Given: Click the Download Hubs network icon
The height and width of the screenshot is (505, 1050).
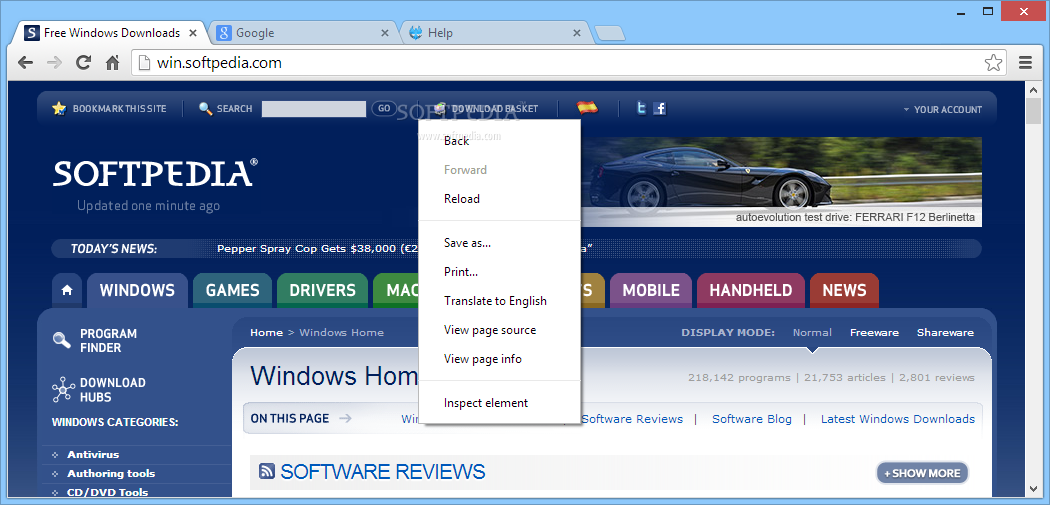Looking at the screenshot, I should (63, 389).
